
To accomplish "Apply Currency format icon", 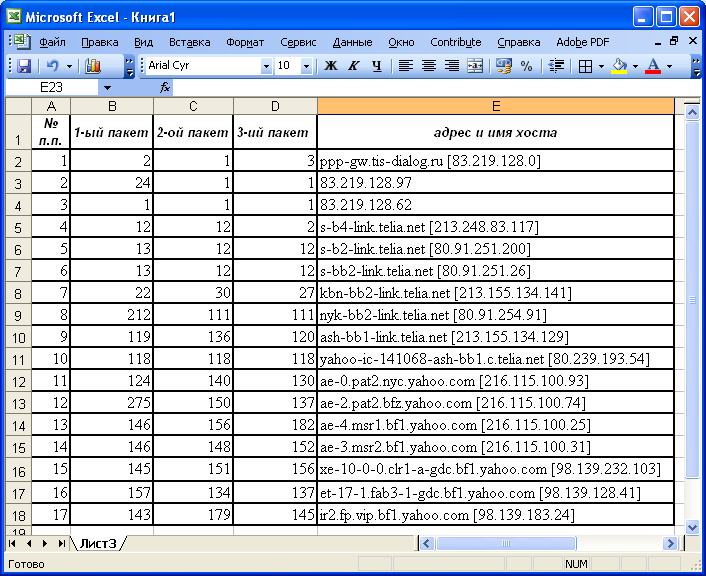I will tap(503, 66).
